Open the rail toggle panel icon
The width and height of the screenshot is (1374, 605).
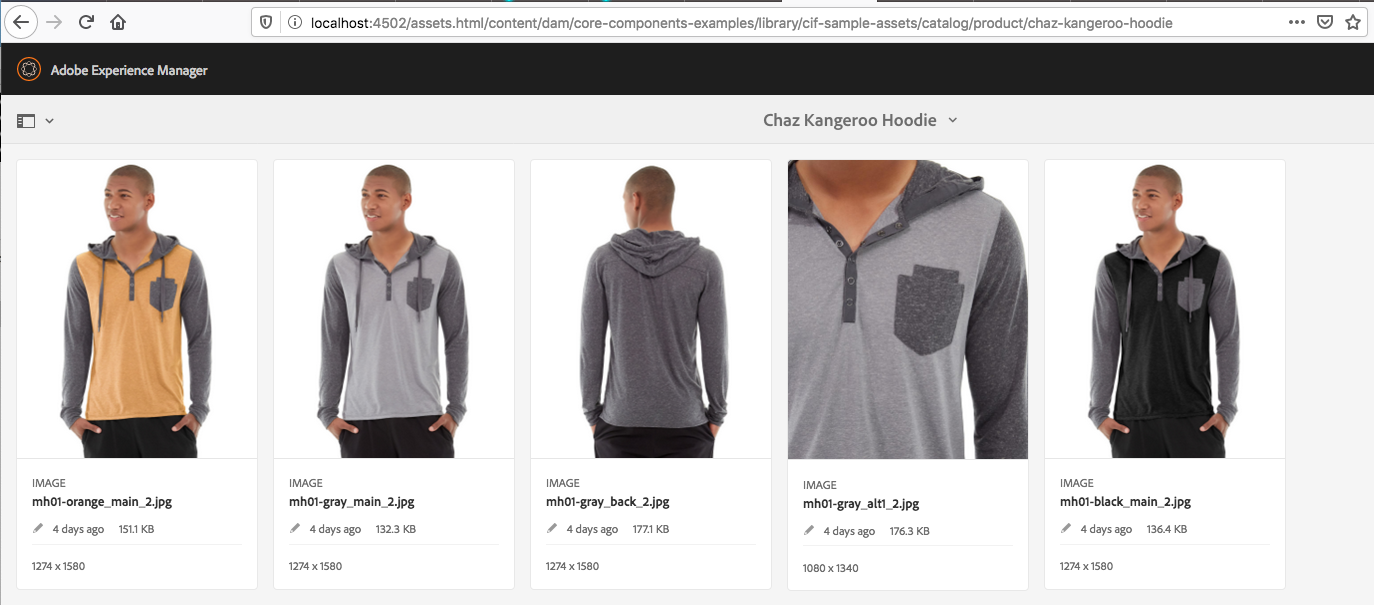(x=26, y=120)
